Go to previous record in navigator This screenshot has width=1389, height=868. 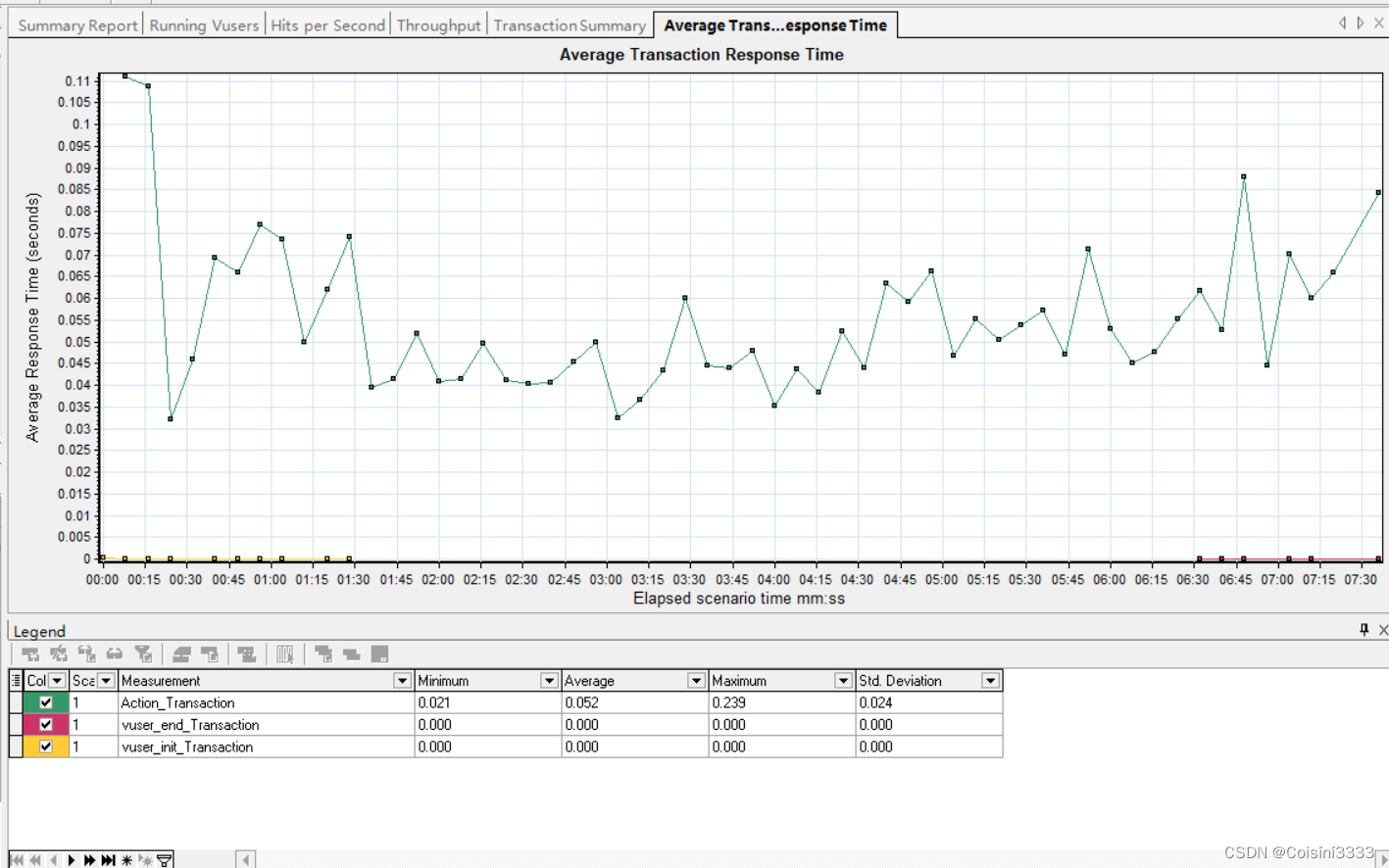(54, 860)
